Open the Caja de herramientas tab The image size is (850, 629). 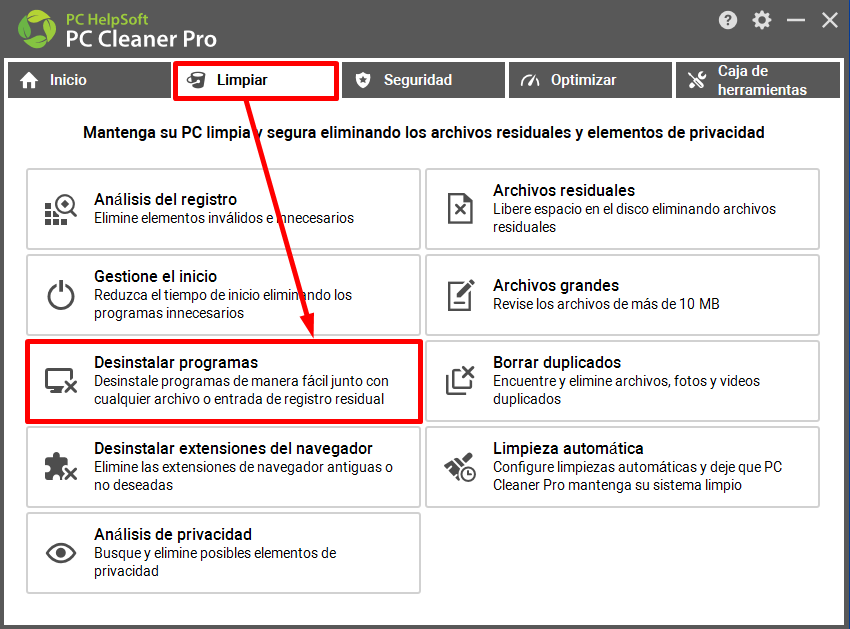[758, 80]
